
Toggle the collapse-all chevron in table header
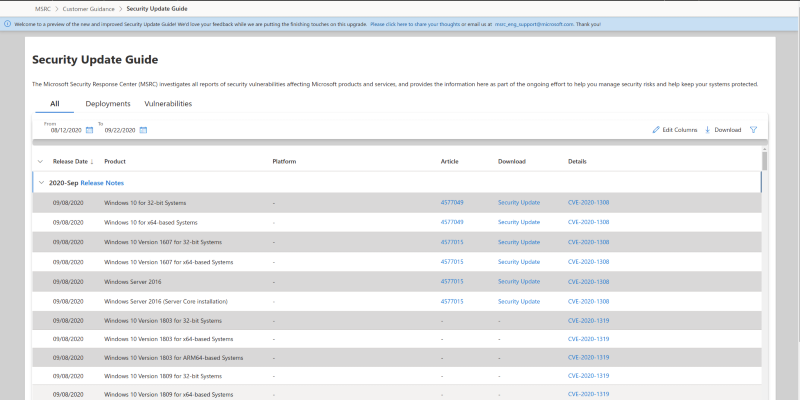click(x=40, y=162)
